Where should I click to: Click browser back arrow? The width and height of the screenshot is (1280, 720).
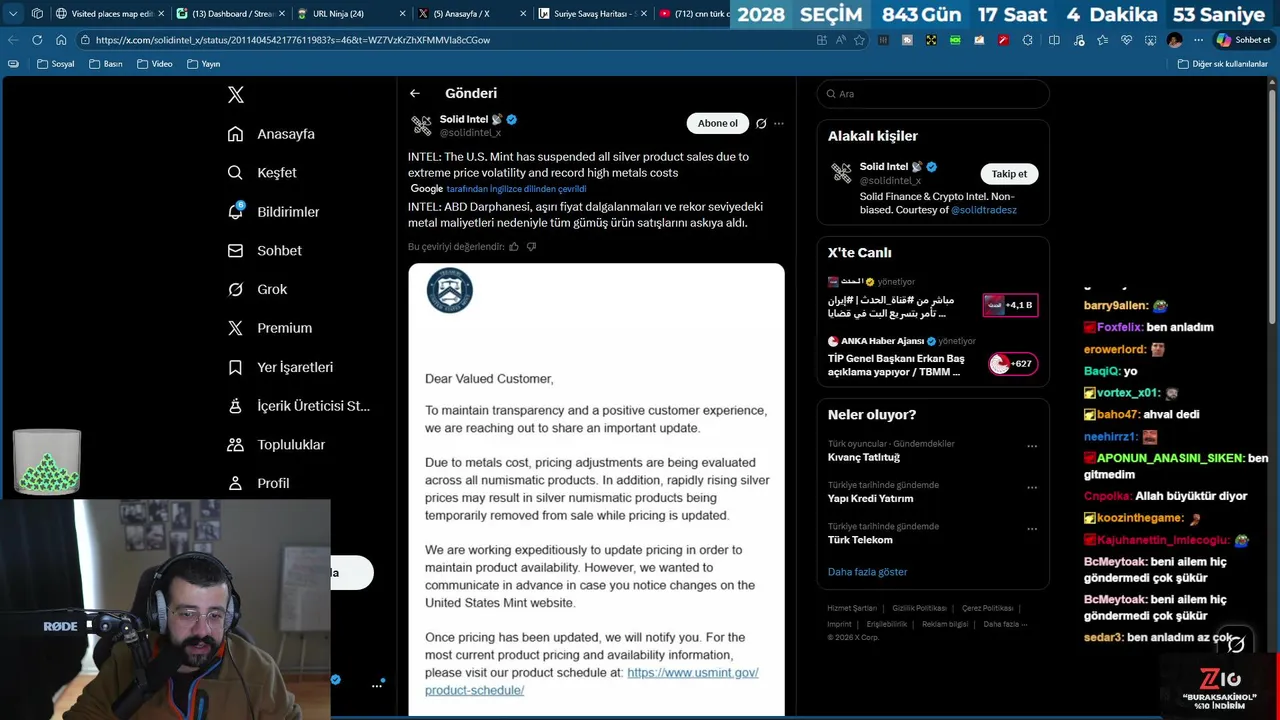pos(13,40)
